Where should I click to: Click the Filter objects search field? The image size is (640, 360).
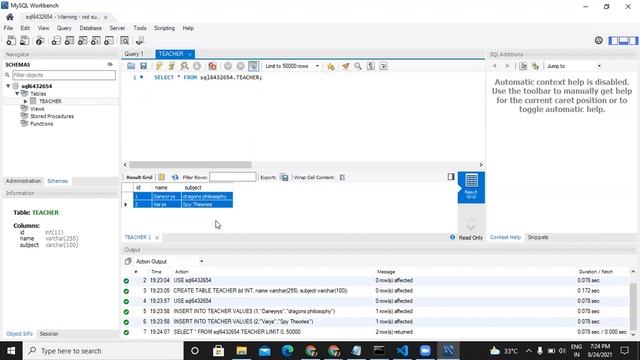pyautogui.click(x=64, y=75)
